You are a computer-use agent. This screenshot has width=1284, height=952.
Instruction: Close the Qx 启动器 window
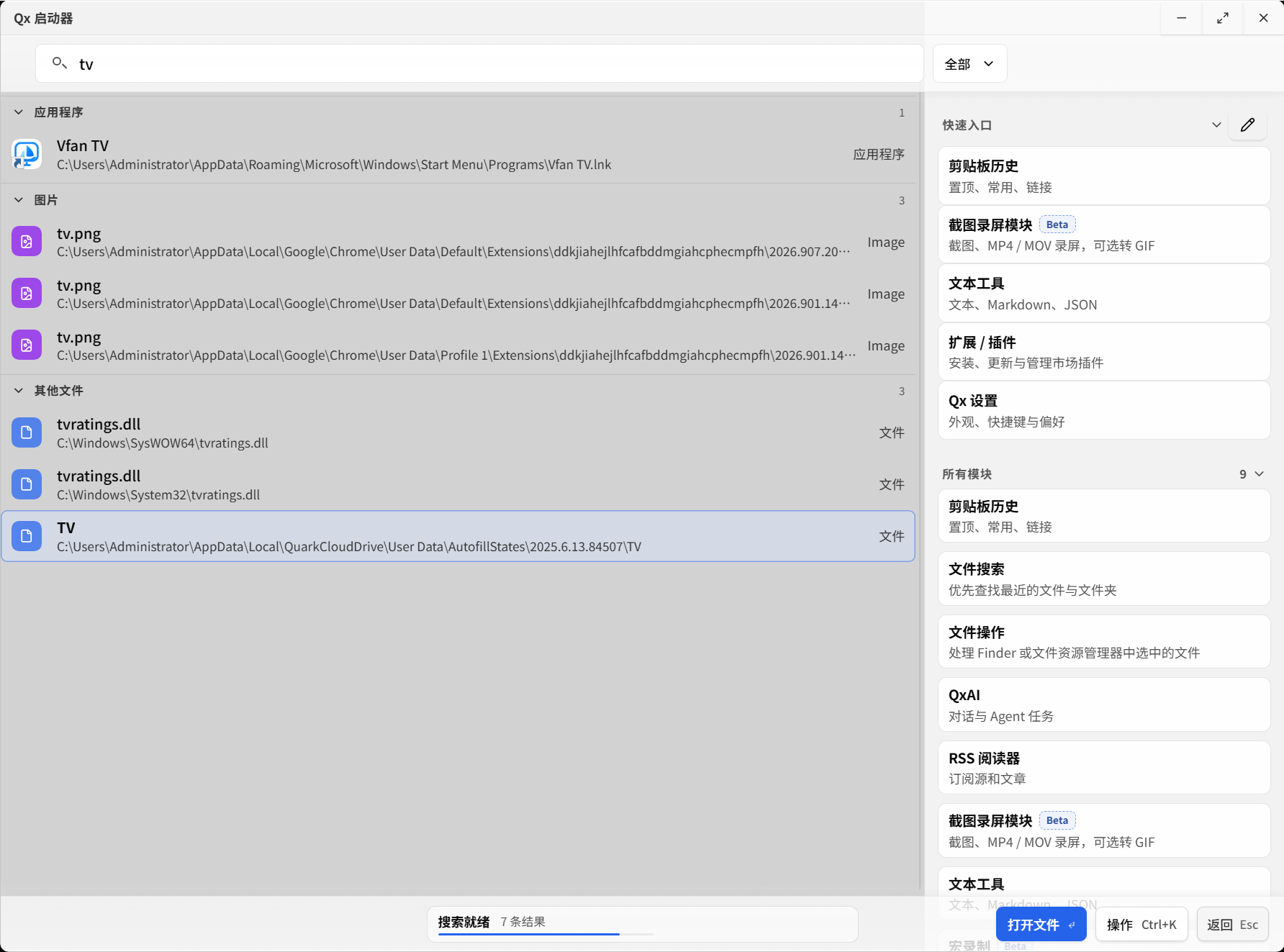click(1263, 18)
